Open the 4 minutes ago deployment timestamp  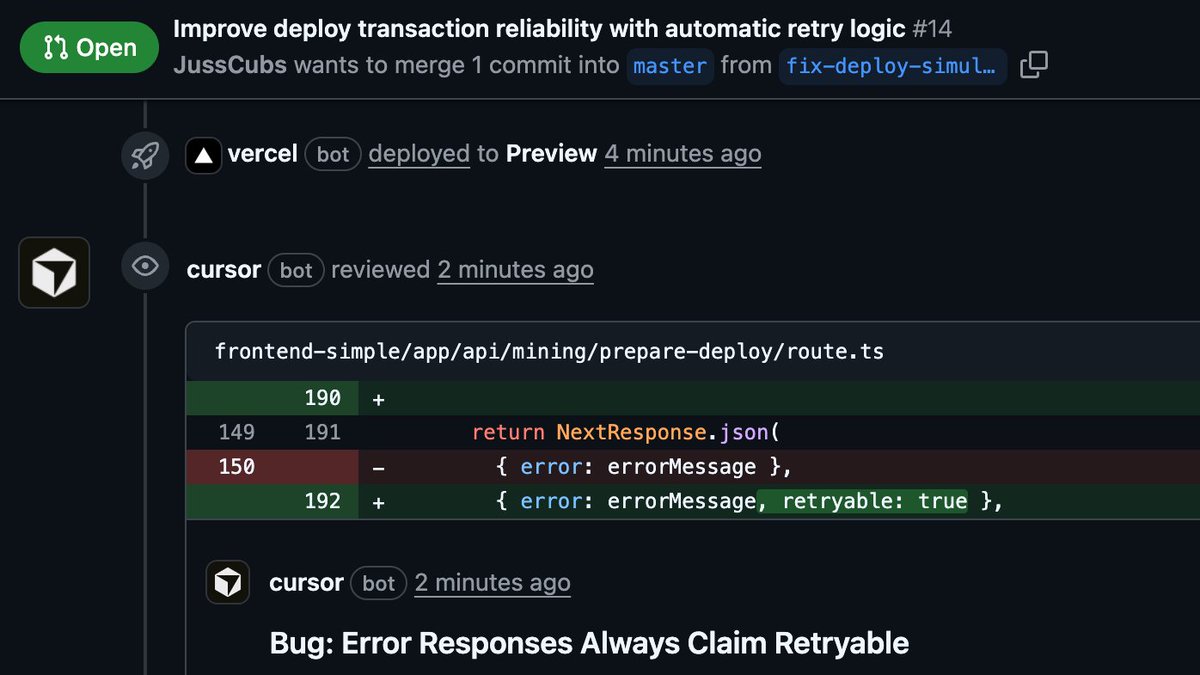tap(682, 154)
